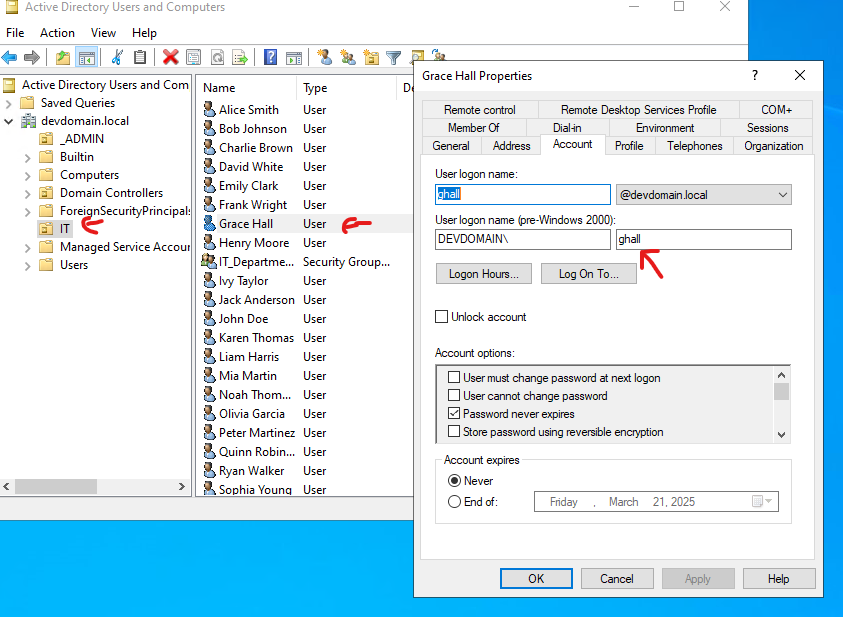This screenshot has width=843, height=617.
Task: Click the account options scroll down arrow
Action: point(782,434)
